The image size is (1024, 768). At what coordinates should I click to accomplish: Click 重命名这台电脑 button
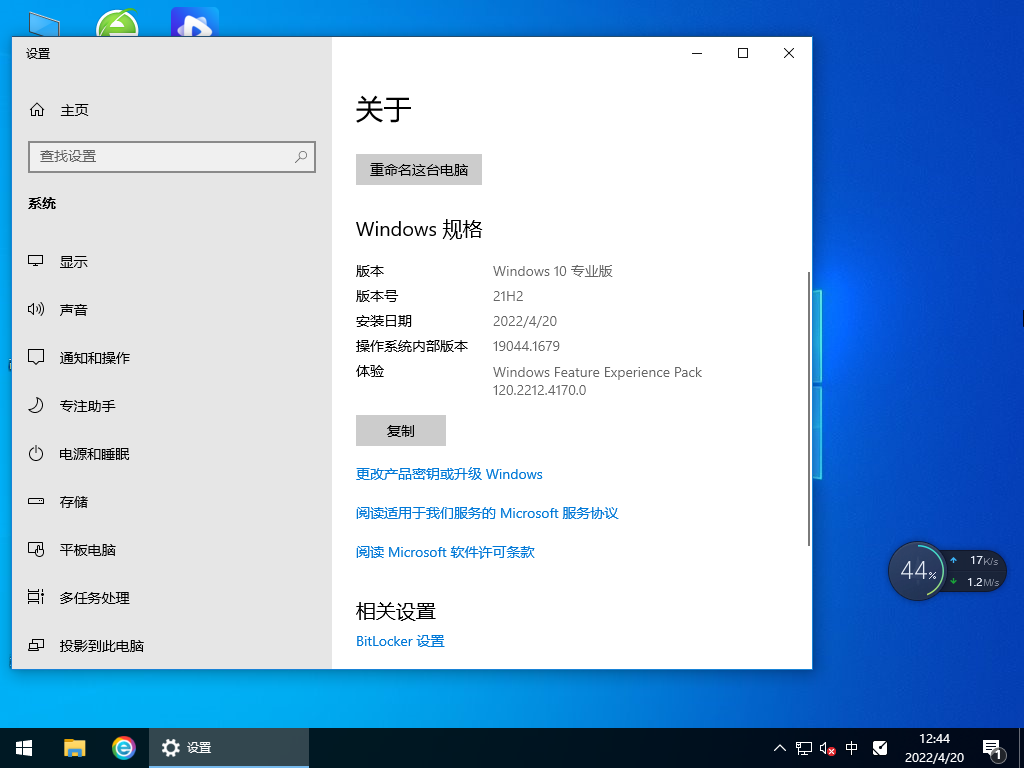tap(418, 169)
